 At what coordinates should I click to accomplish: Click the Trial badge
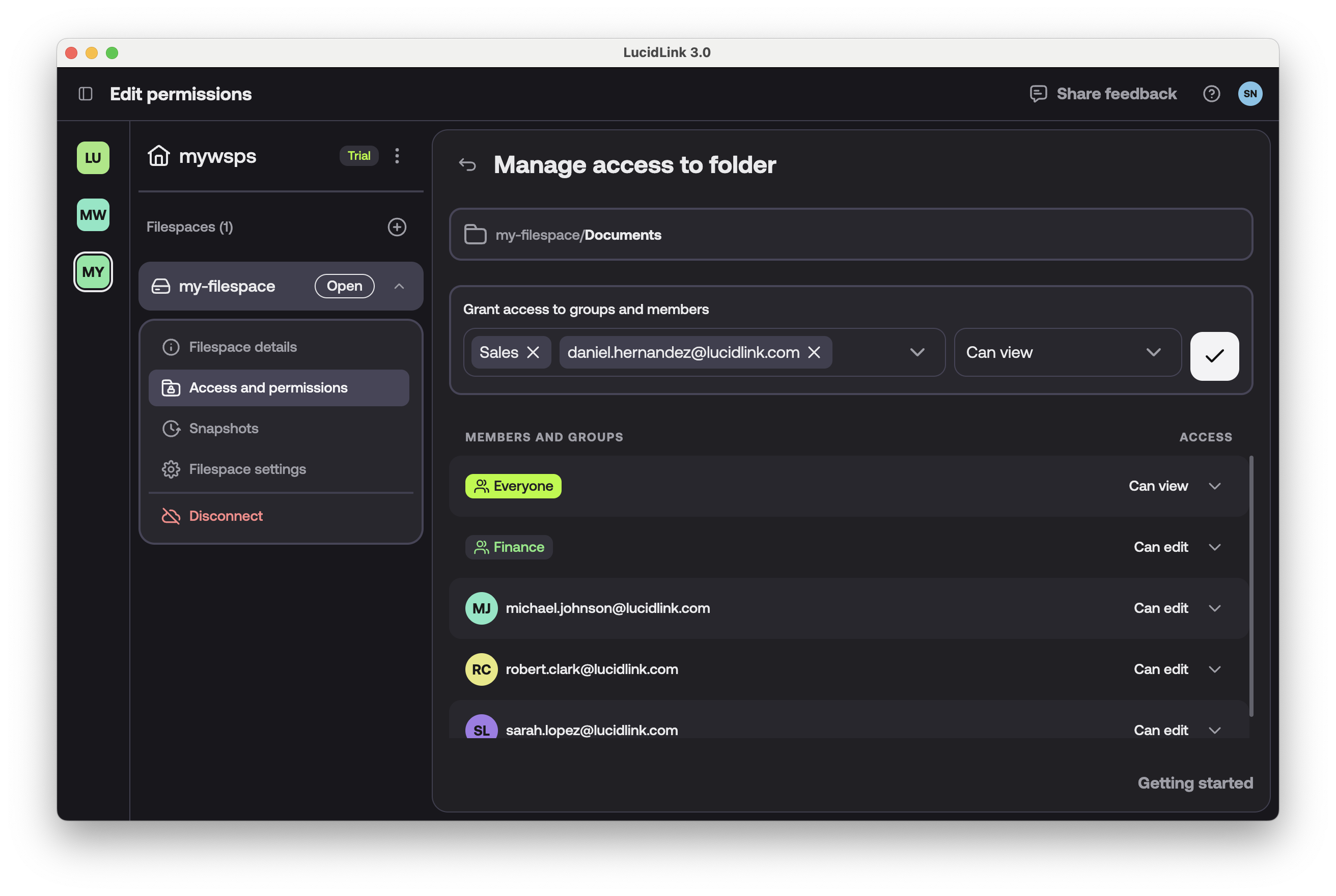point(359,155)
